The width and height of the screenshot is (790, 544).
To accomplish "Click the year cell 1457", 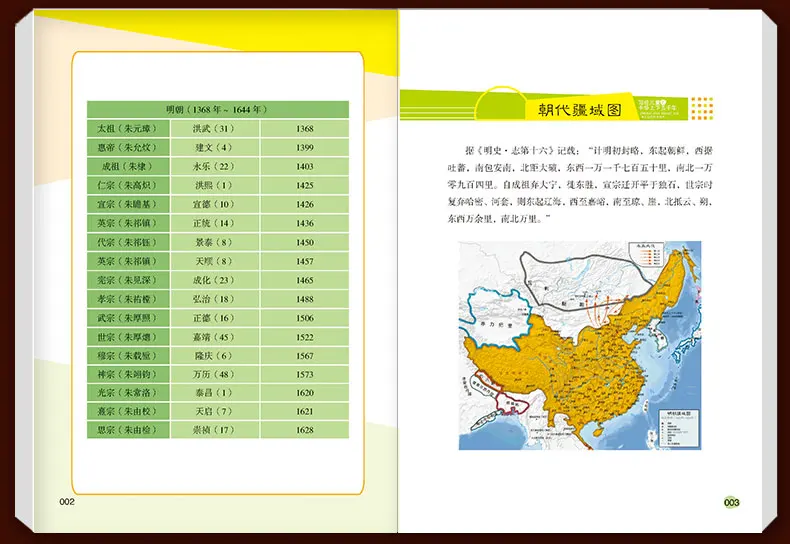I will [x=304, y=261].
